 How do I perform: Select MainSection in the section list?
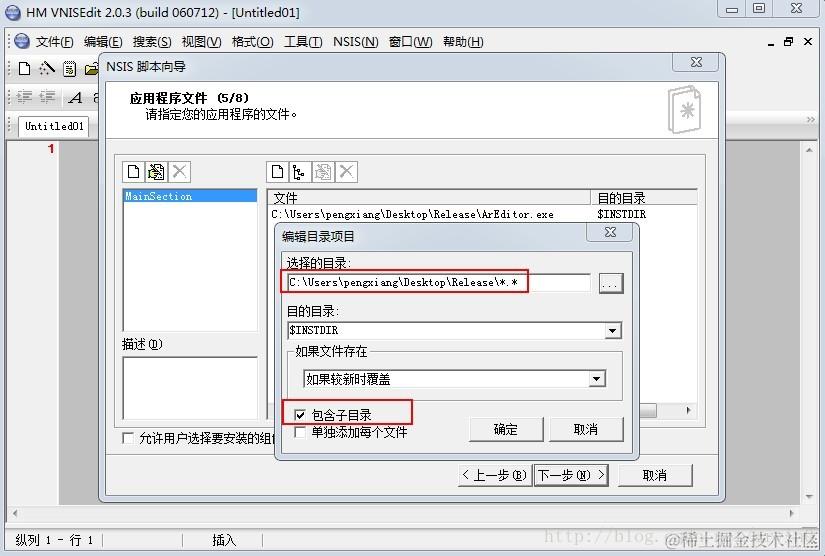(190, 196)
